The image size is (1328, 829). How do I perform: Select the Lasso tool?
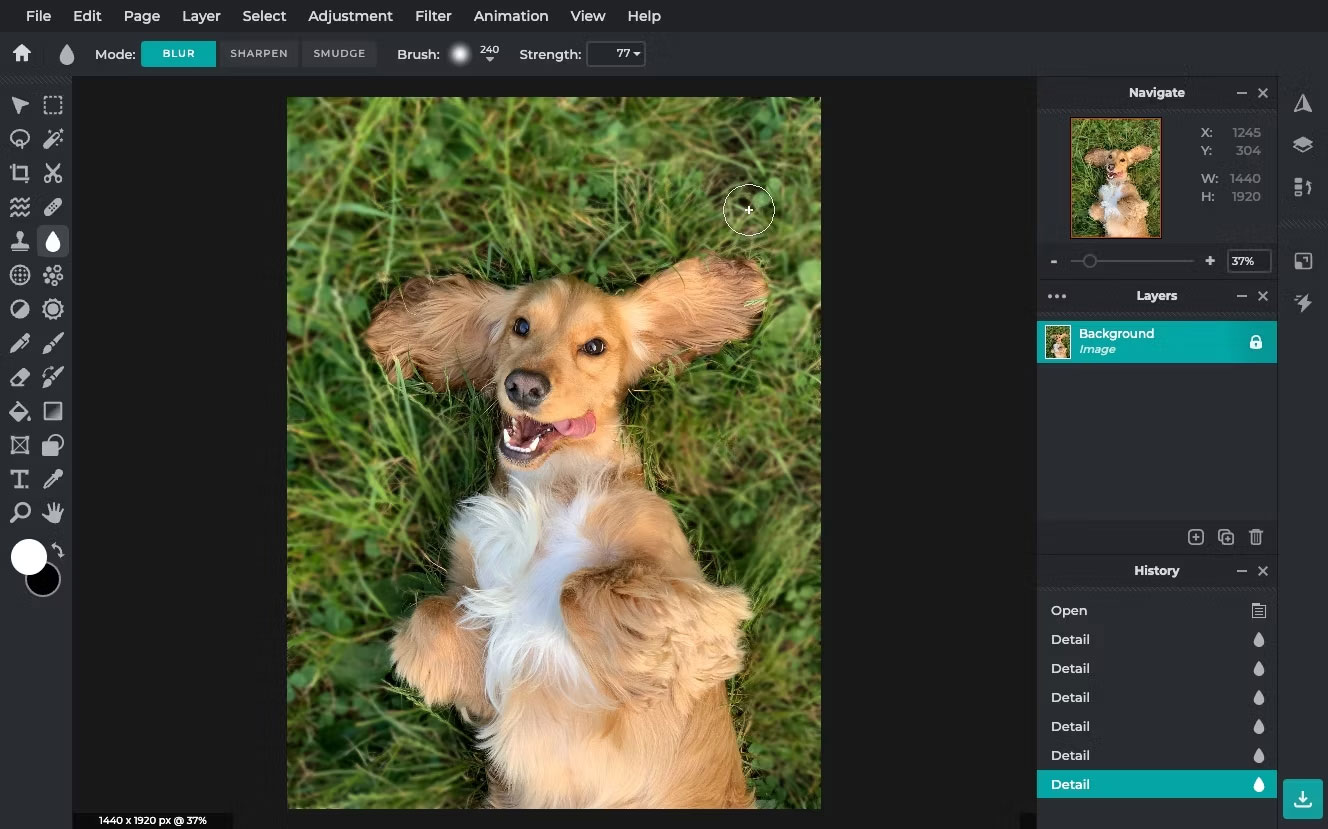[x=19, y=139]
